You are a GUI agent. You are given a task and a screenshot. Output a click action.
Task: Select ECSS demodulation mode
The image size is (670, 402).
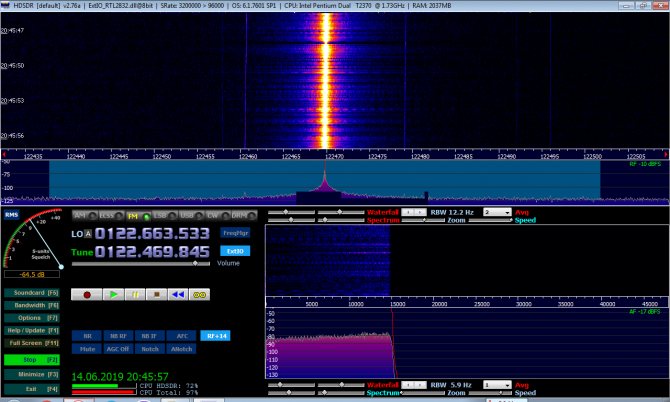click(111, 216)
